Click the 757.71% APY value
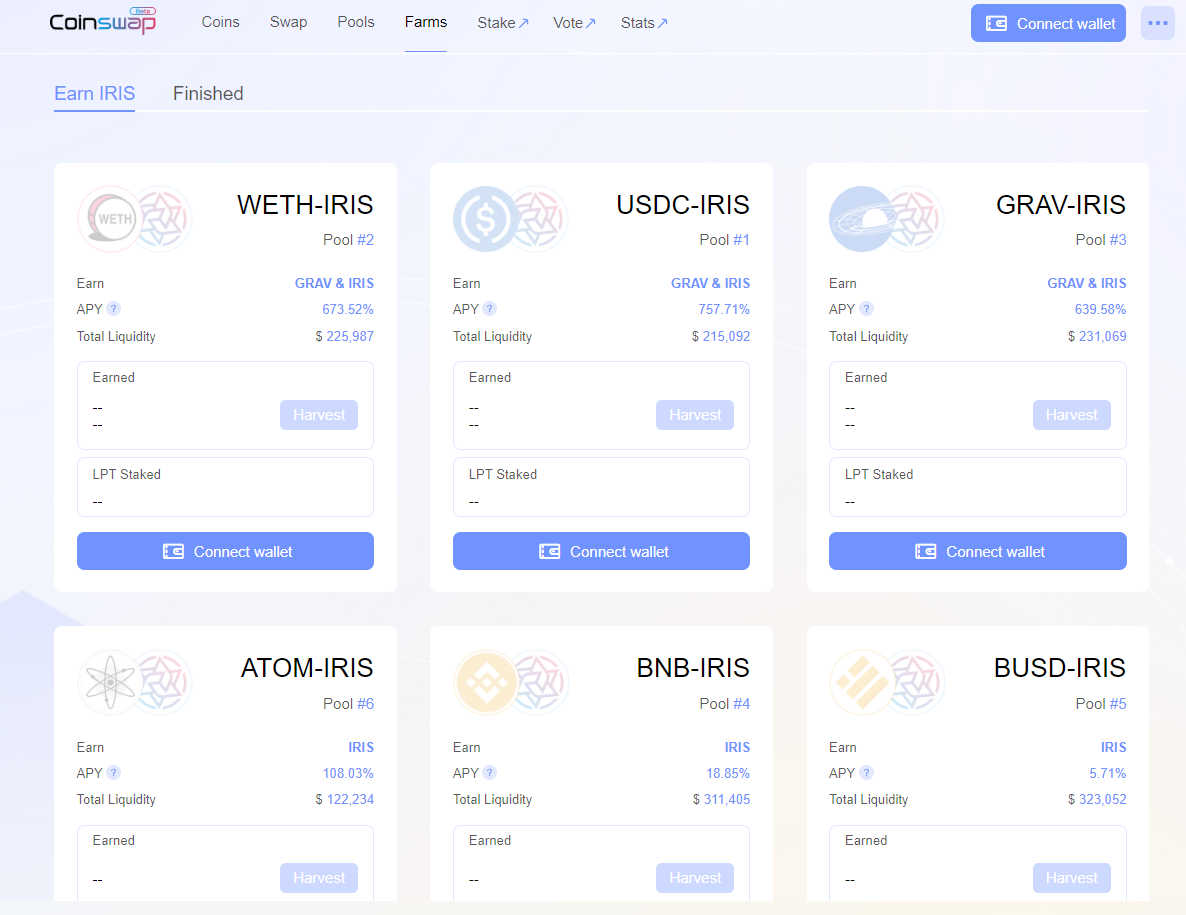 point(724,309)
